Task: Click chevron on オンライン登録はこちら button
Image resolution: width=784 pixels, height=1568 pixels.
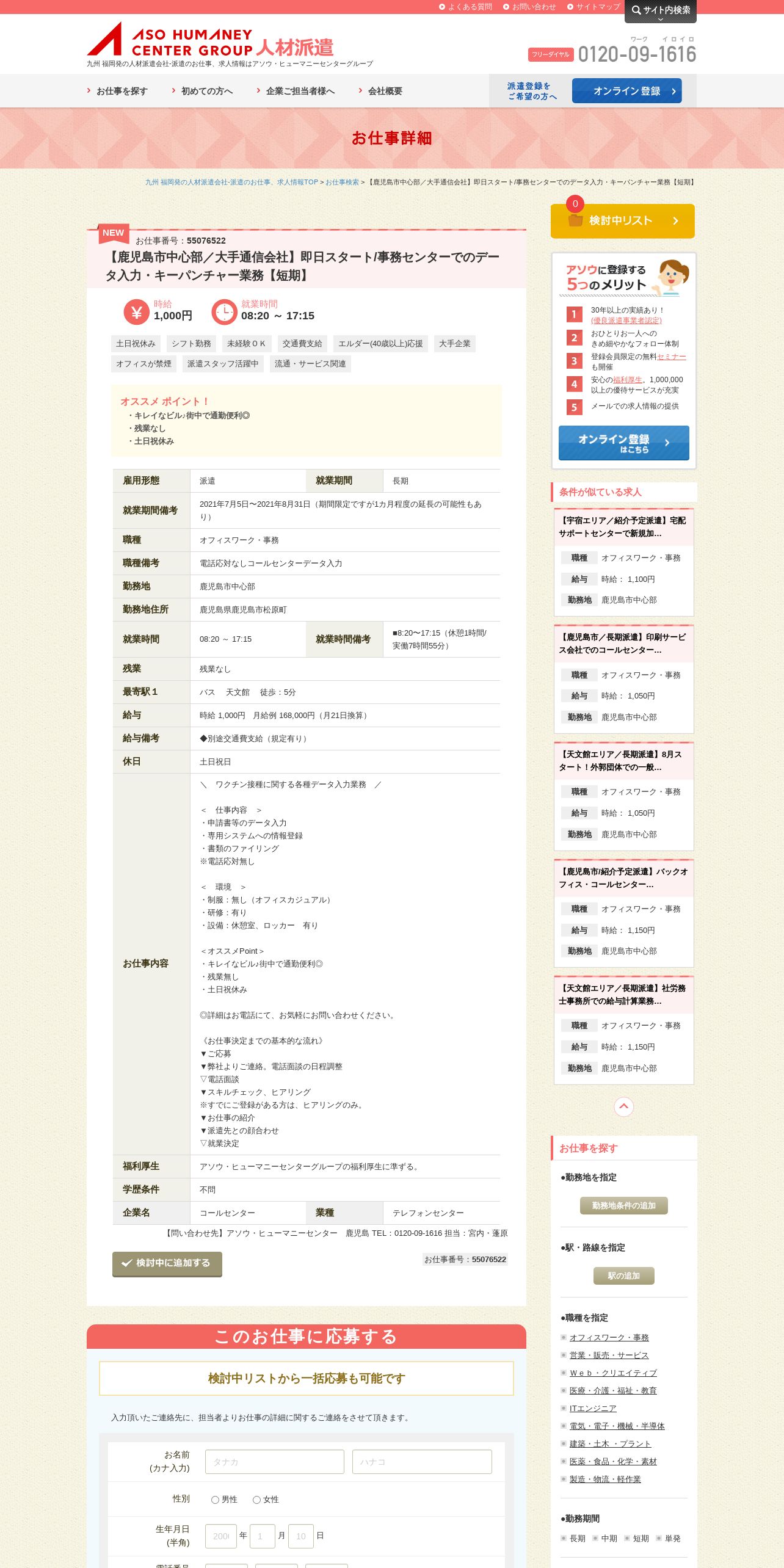Action: click(x=667, y=443)
